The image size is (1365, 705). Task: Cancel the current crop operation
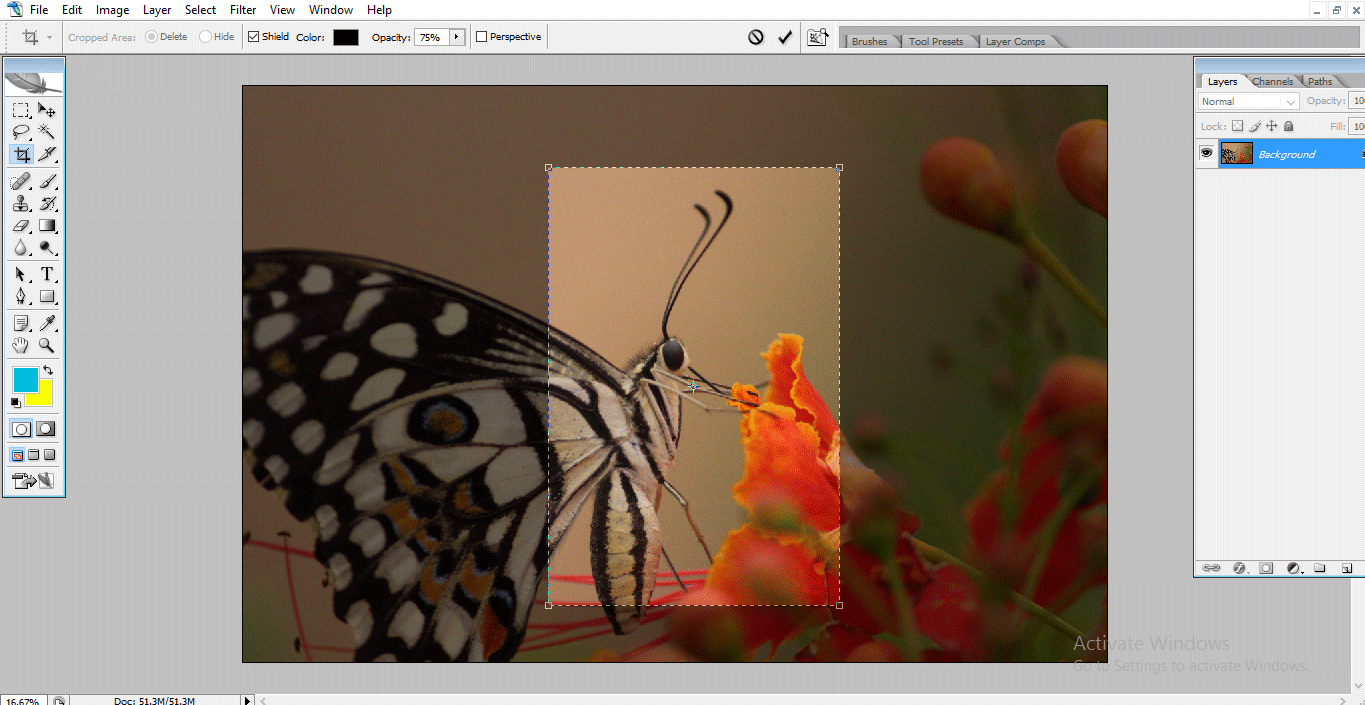756,37
